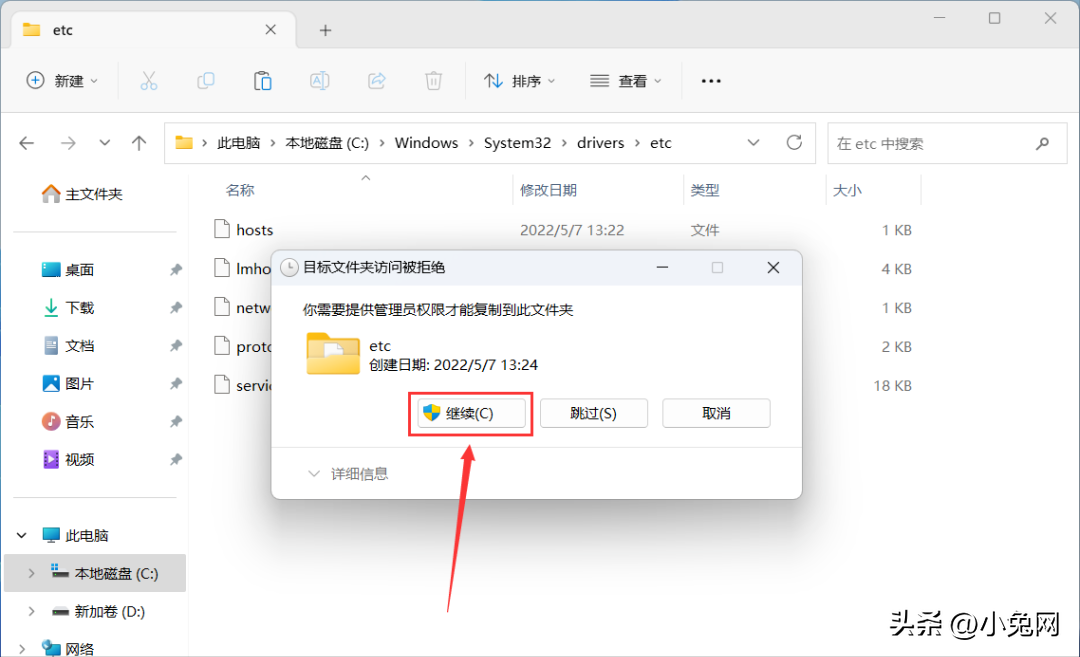1080x657 pixels.
Task: Click the Share icon in toolbar
Action: point(377,81)
